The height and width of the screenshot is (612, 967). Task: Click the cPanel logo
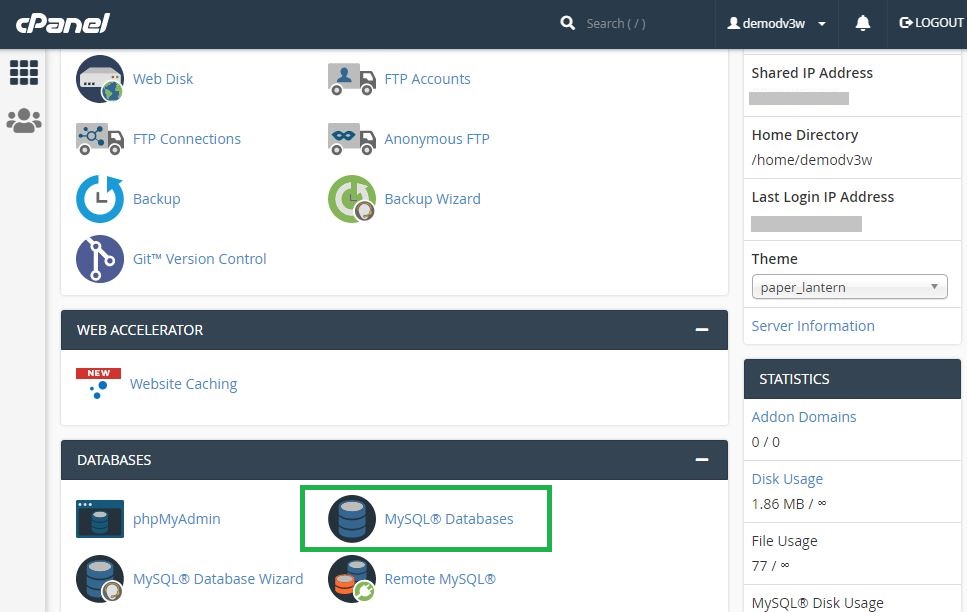(x=62, y=23)
